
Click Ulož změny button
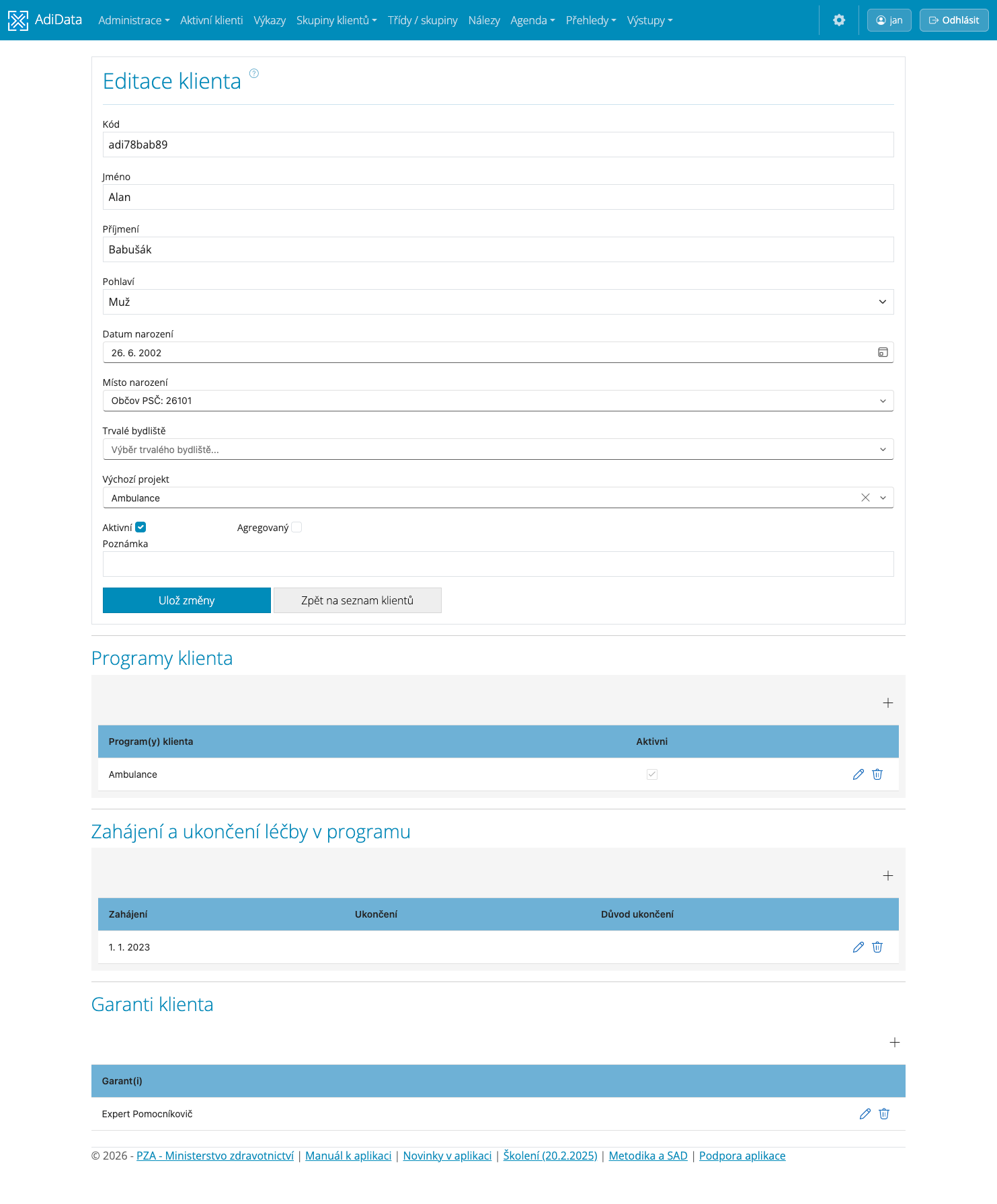(187, 600)
